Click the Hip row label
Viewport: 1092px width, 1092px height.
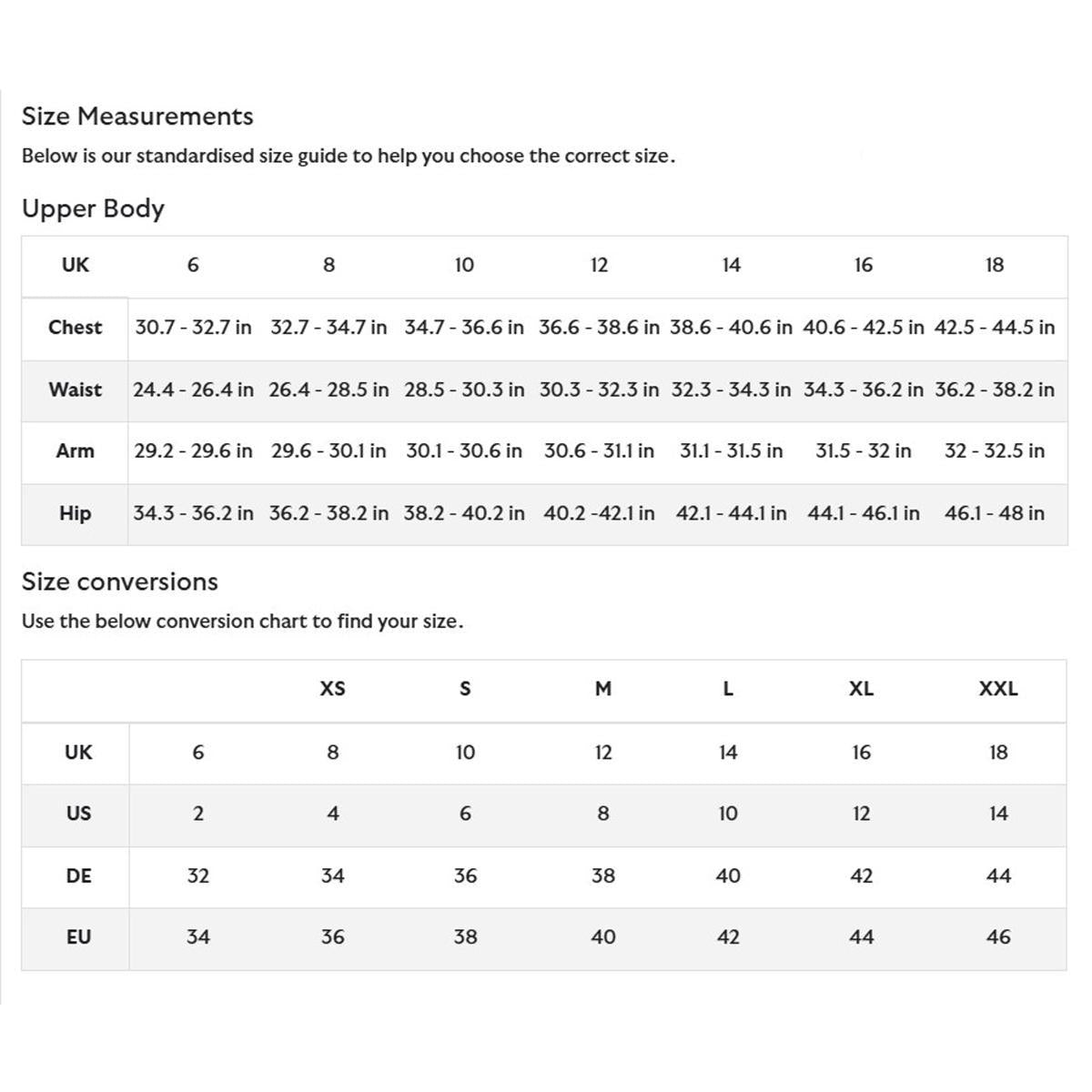[75, 513]
